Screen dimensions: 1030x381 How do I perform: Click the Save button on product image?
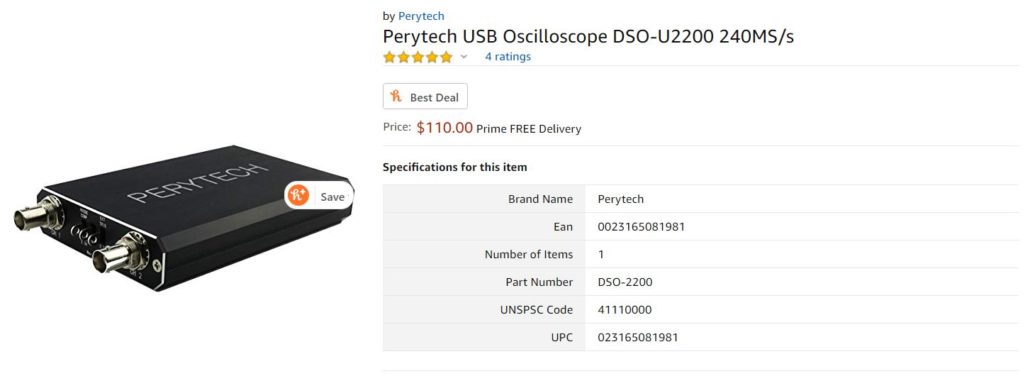(x=319, y=196)
